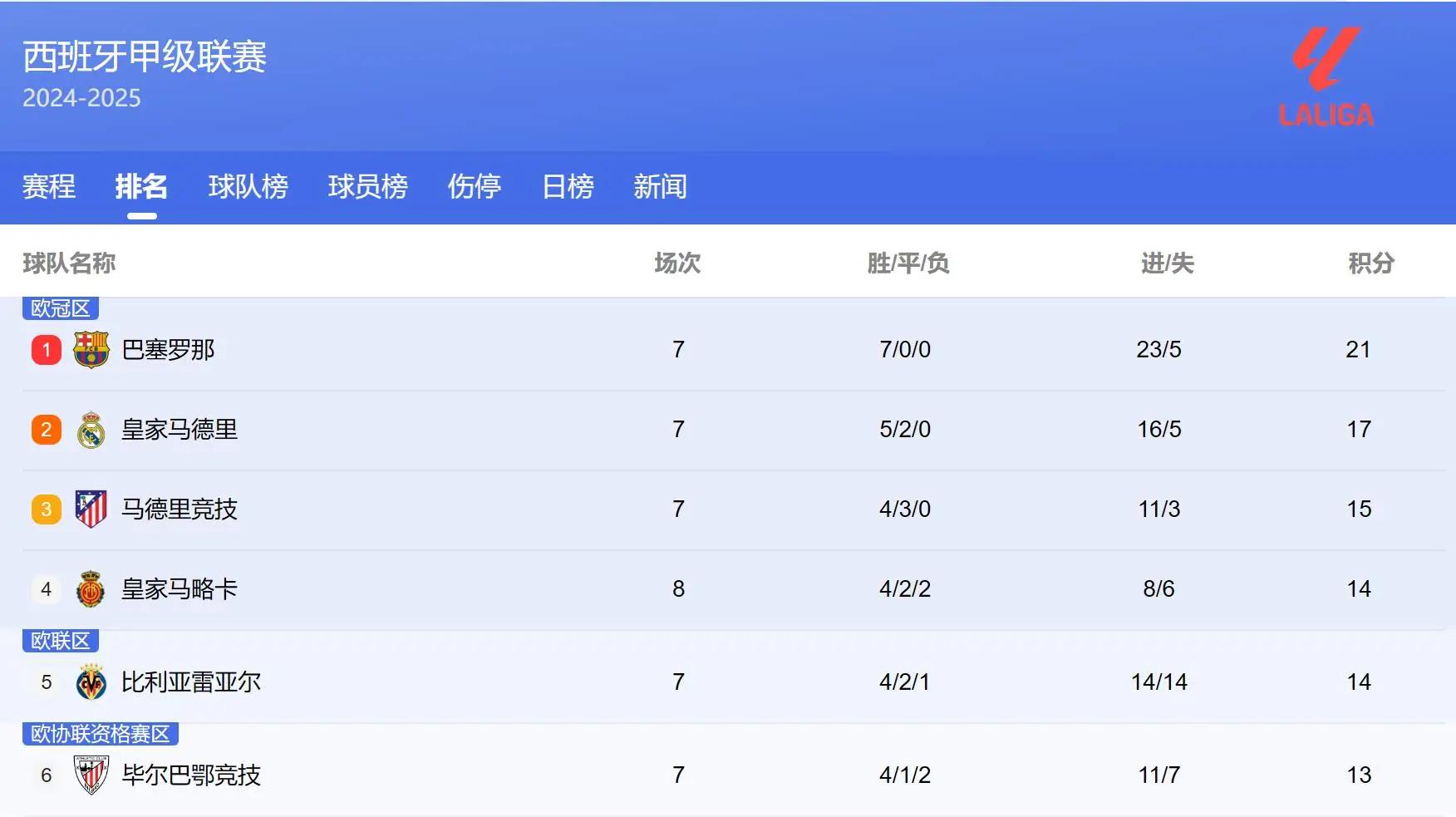The width and height of the screenshot is (1456, 817).
Task: Click the Real Madrid club crest
Action: [91, 430]
